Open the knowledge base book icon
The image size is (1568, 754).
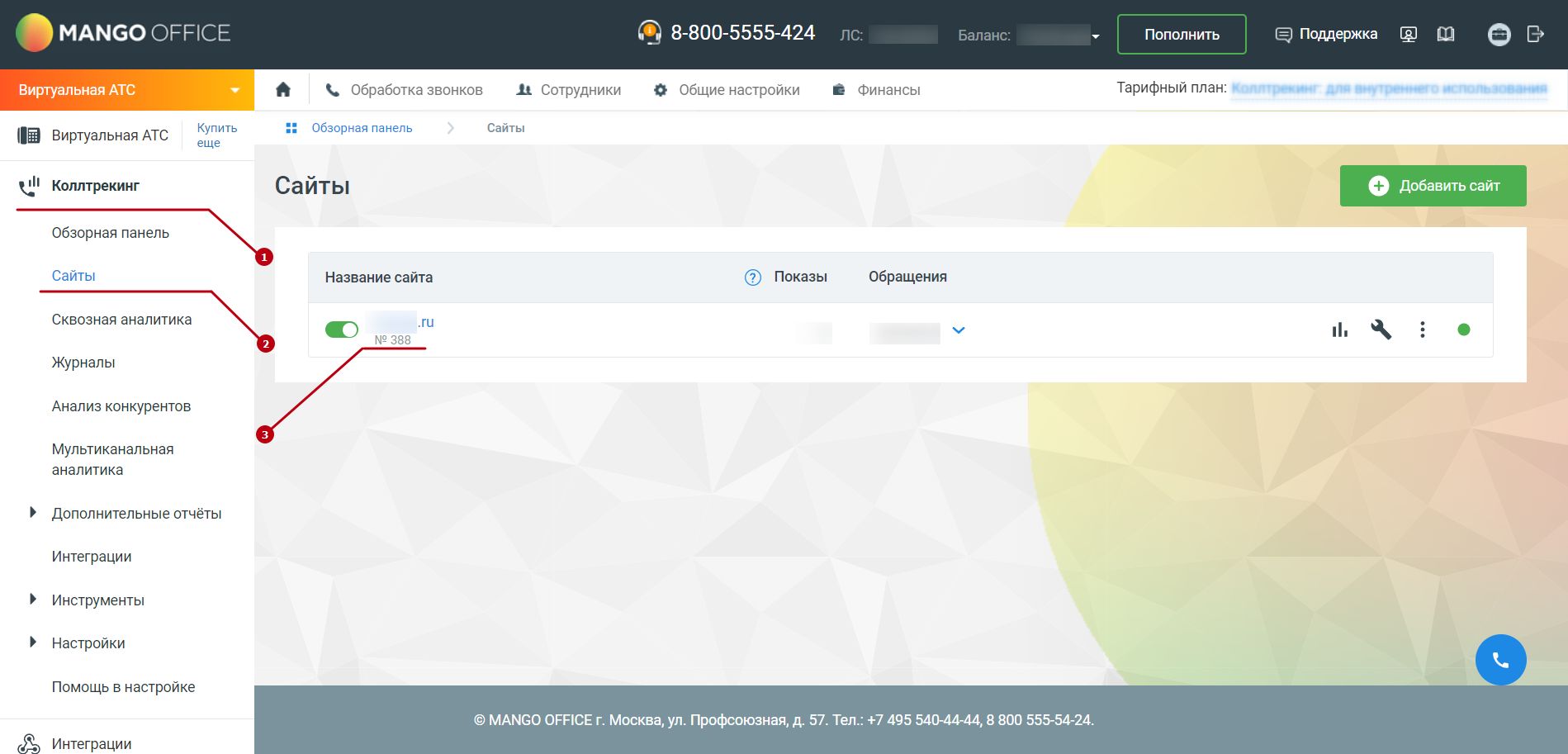pyautogui.click(x=1446, y=34)
